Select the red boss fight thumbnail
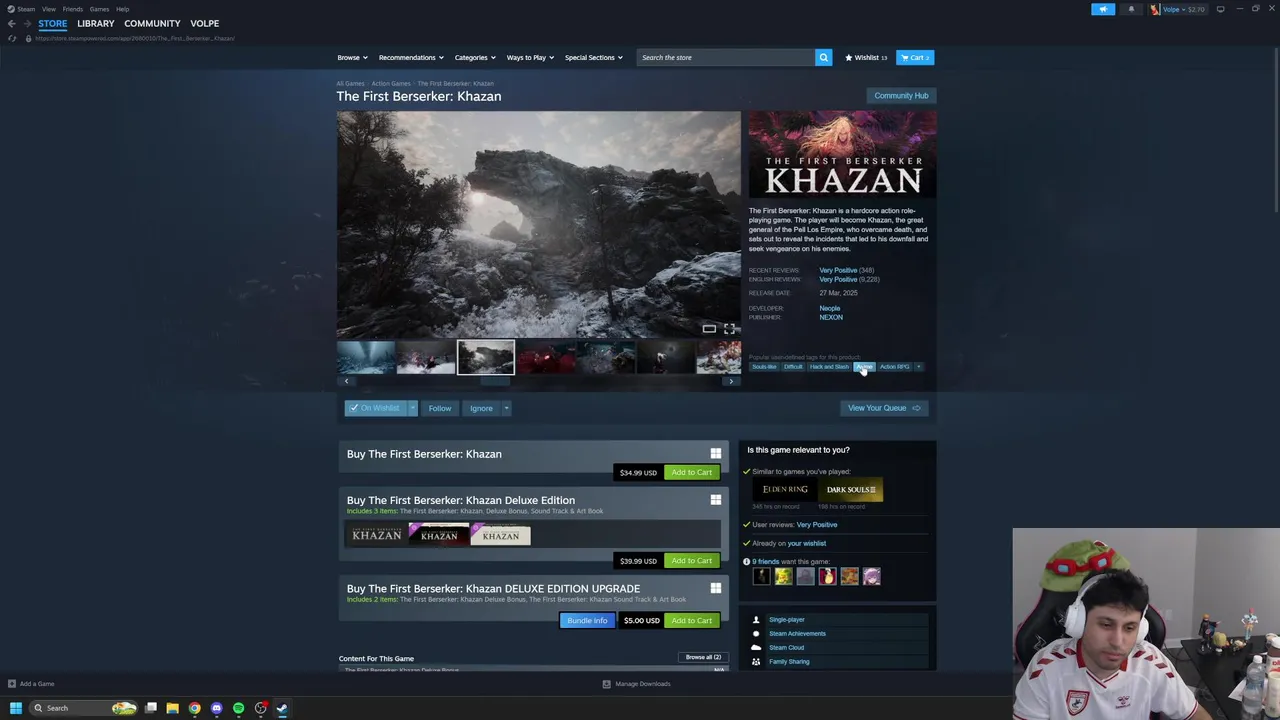 coord(546,357)
